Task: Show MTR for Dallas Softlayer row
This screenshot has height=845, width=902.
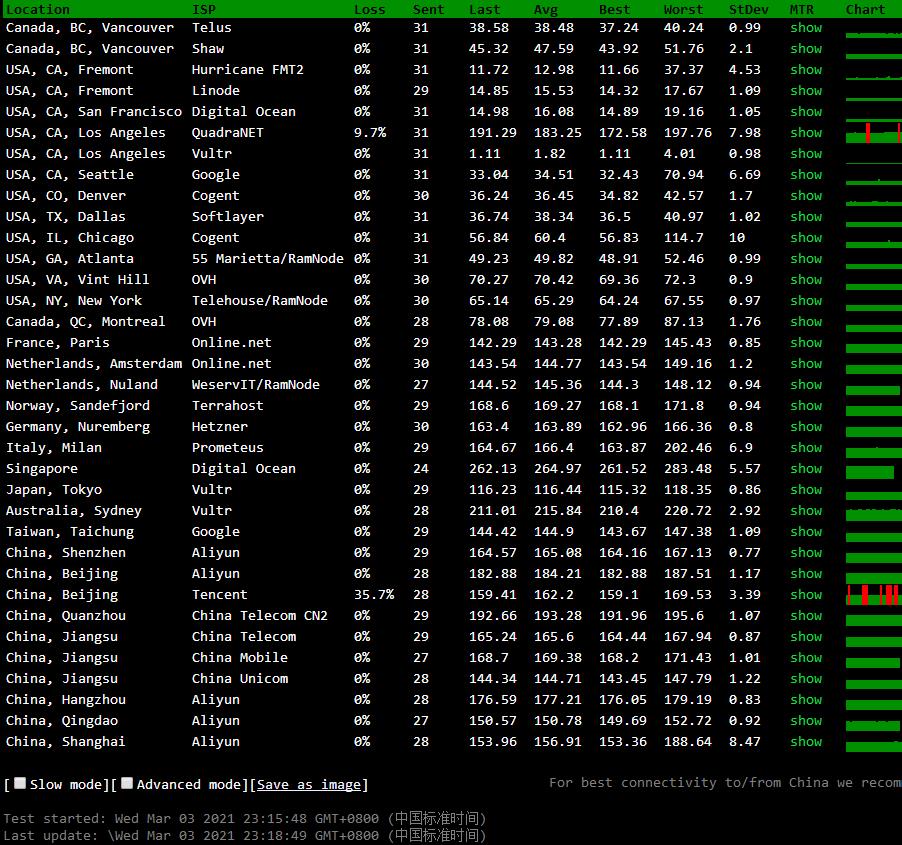Action: 806,217
